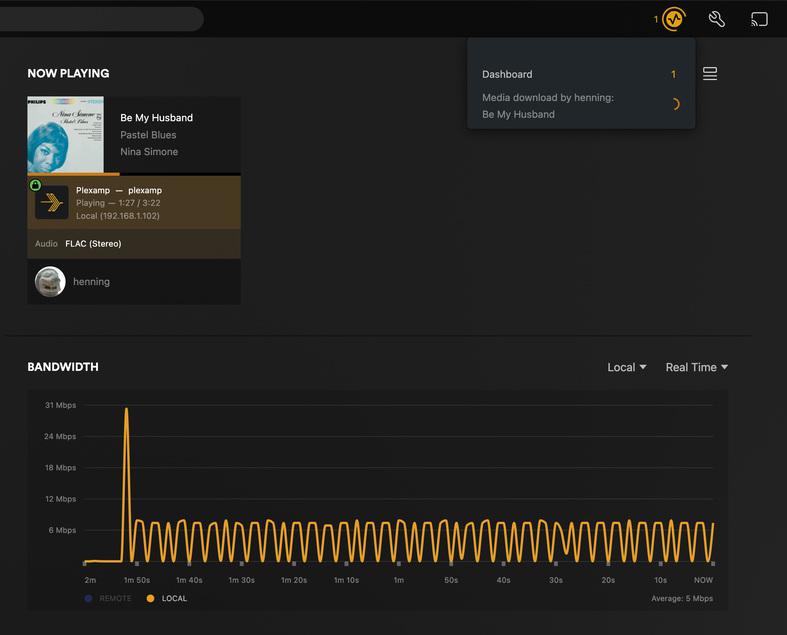Click the Average: 5 Mbps label
Screen dimensions: 787x635
click(x=682, y=598)
